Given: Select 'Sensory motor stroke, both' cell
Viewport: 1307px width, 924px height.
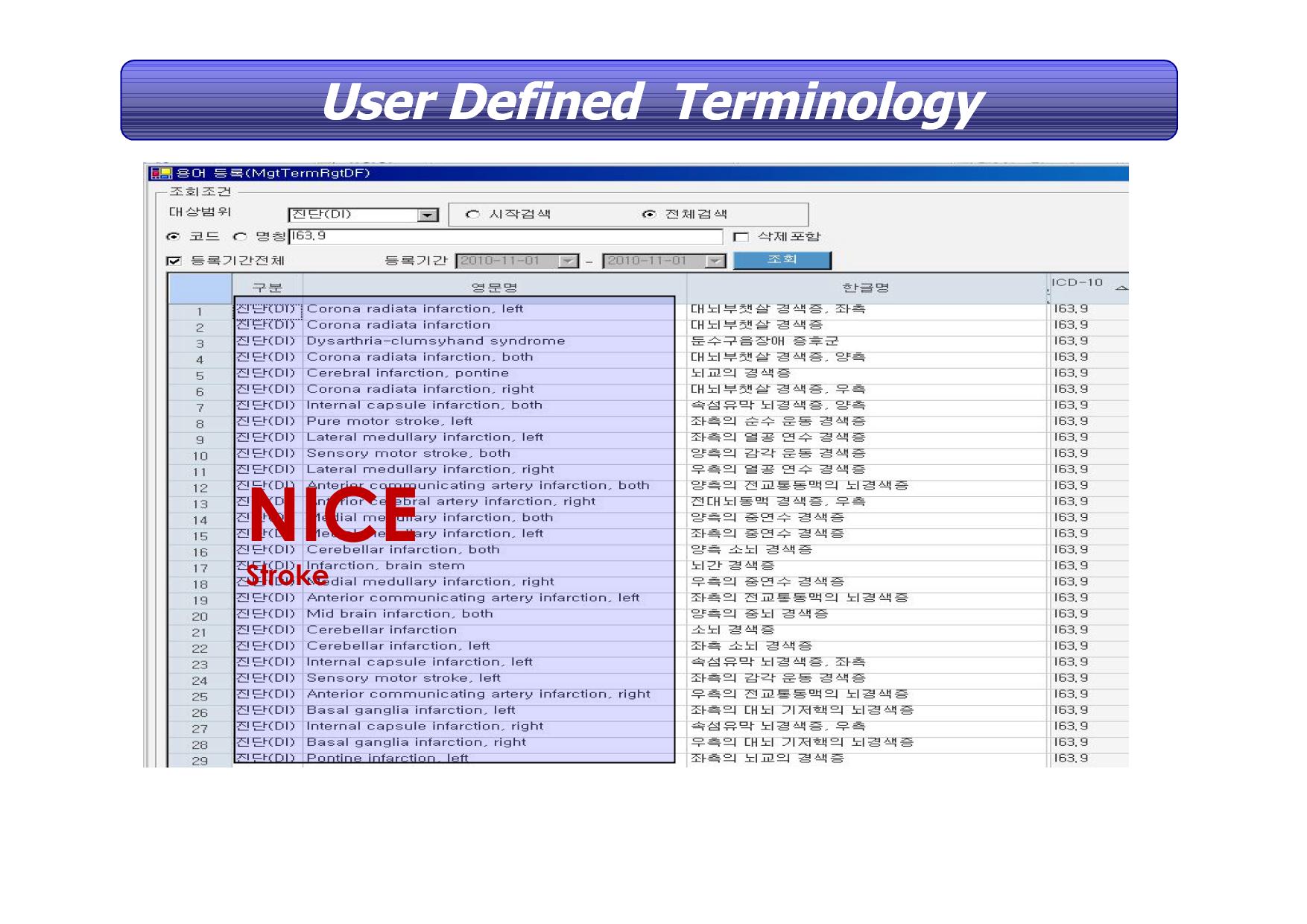Looking at the screenshot, I should click(x=494, y=453).
